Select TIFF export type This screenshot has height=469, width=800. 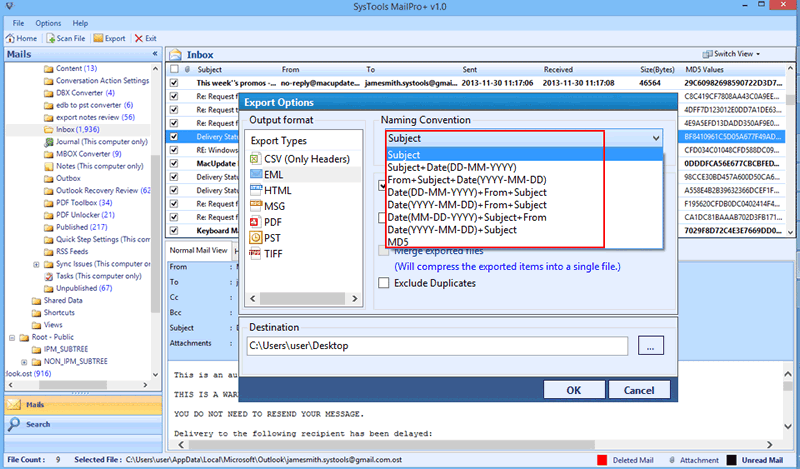pos(266,254)
